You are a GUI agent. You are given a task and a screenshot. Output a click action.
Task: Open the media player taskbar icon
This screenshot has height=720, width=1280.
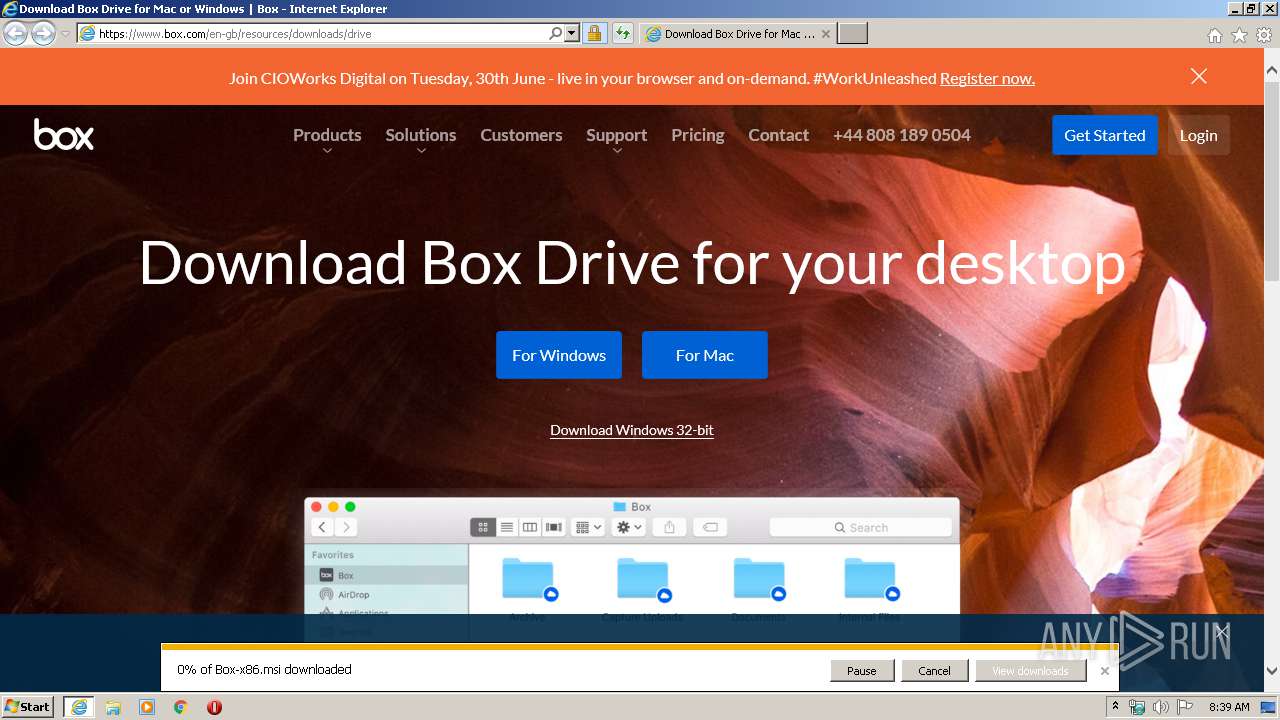click(147, 707)
